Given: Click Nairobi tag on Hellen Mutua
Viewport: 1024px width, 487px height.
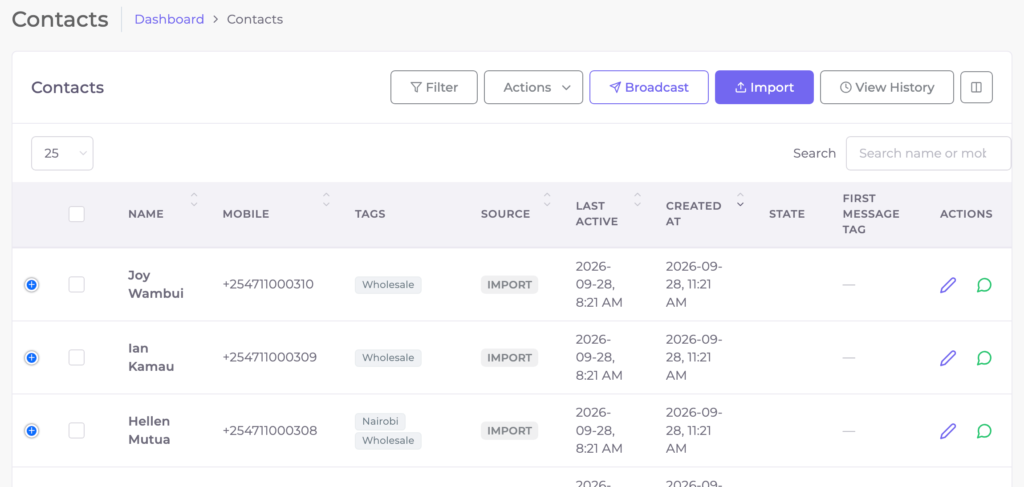Looking at the screenshot, I should point(380,421).
